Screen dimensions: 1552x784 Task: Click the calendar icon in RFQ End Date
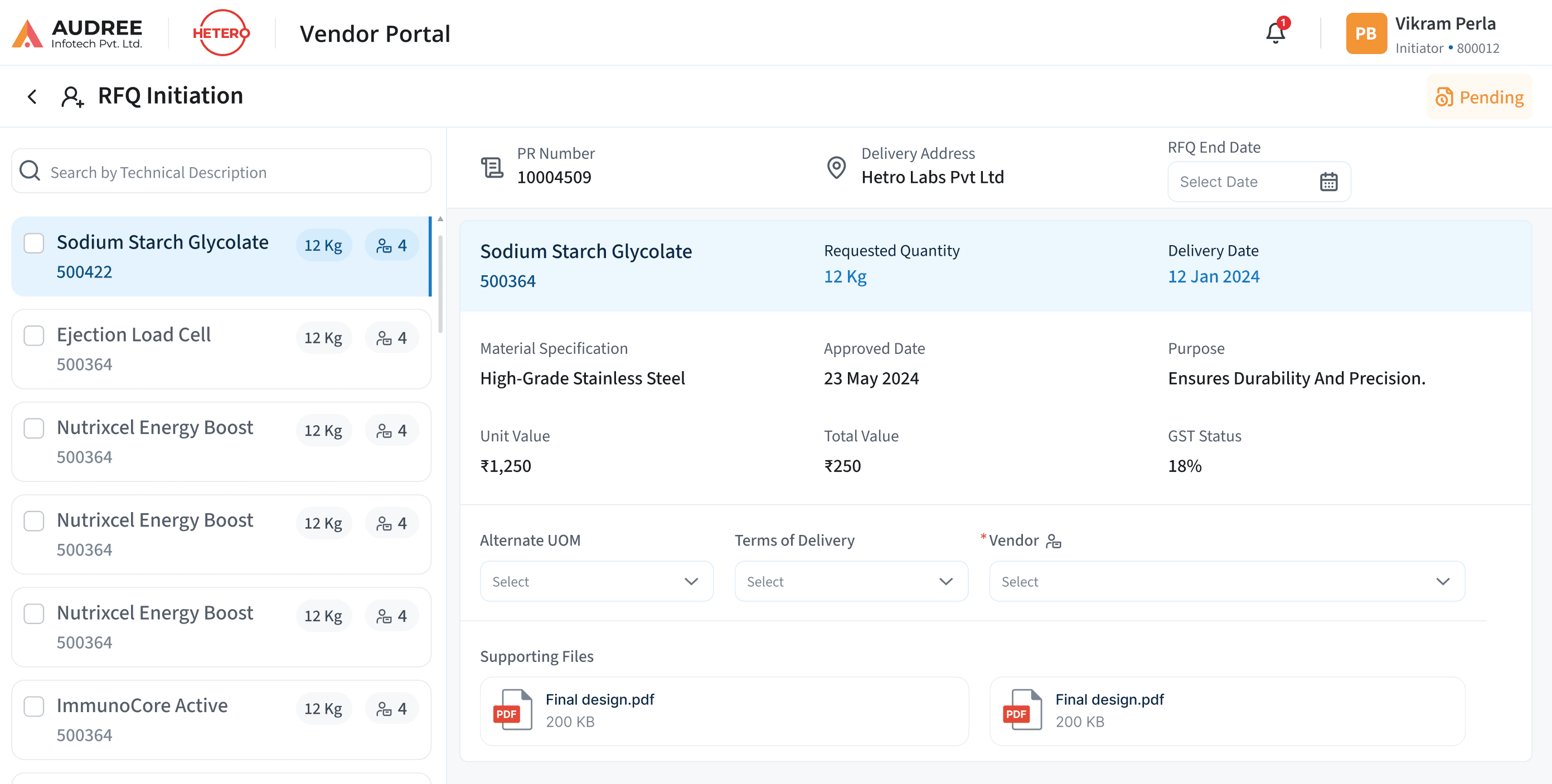[x=1328, y=182]
